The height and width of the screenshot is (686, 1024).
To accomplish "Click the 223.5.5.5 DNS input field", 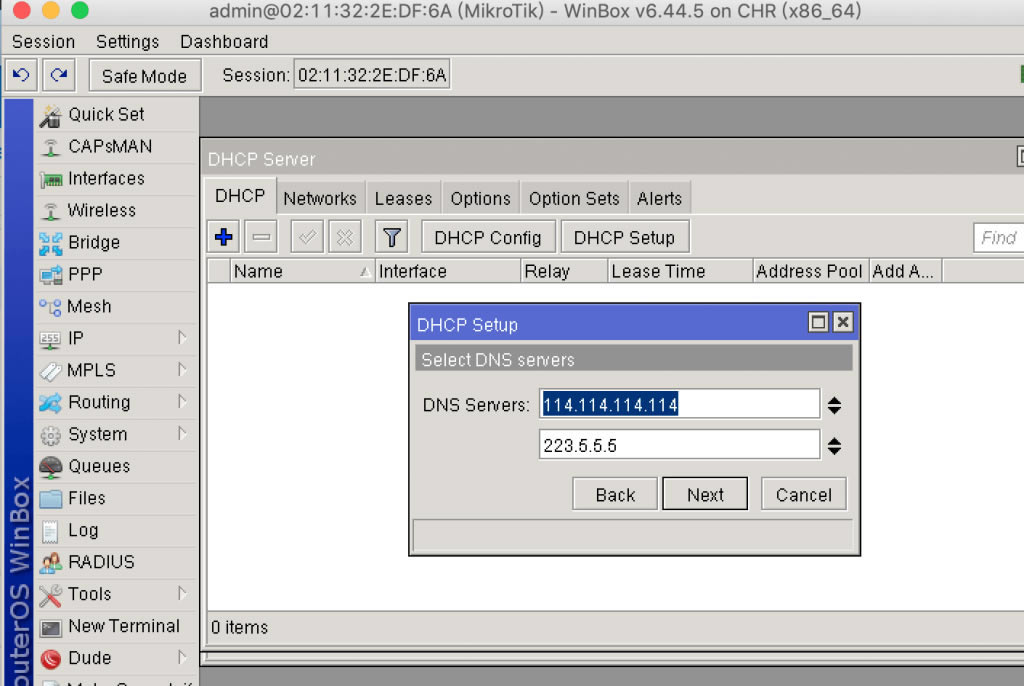I will pos(678,446).
